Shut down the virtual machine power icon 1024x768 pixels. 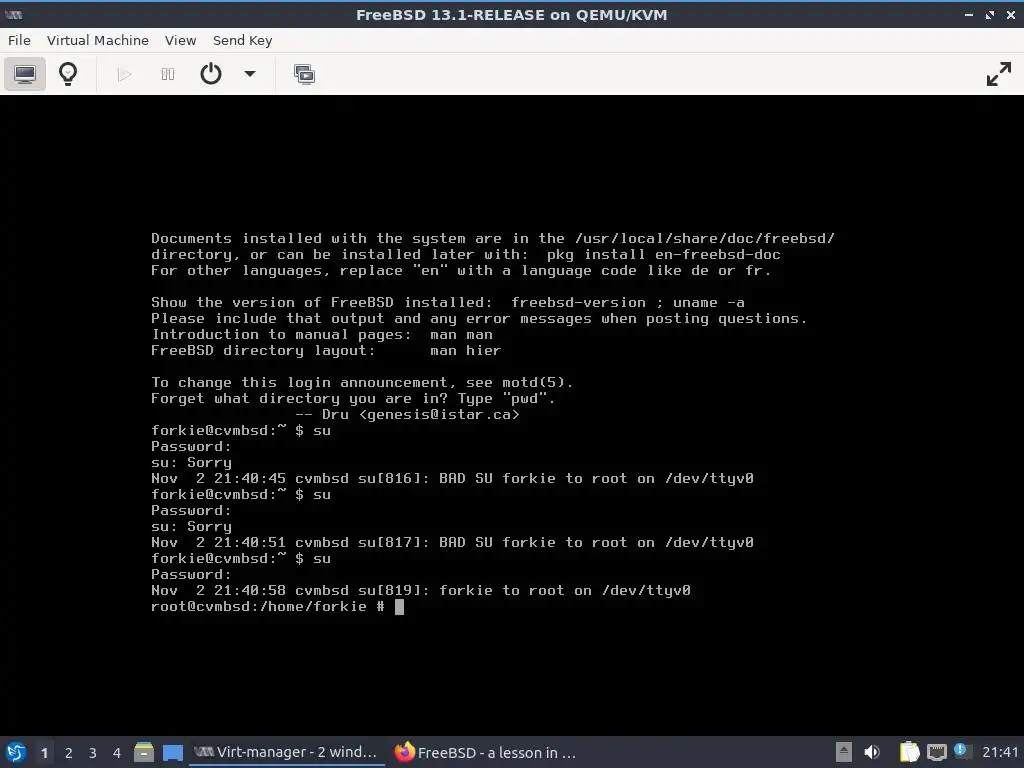click(x=210, y=74)
